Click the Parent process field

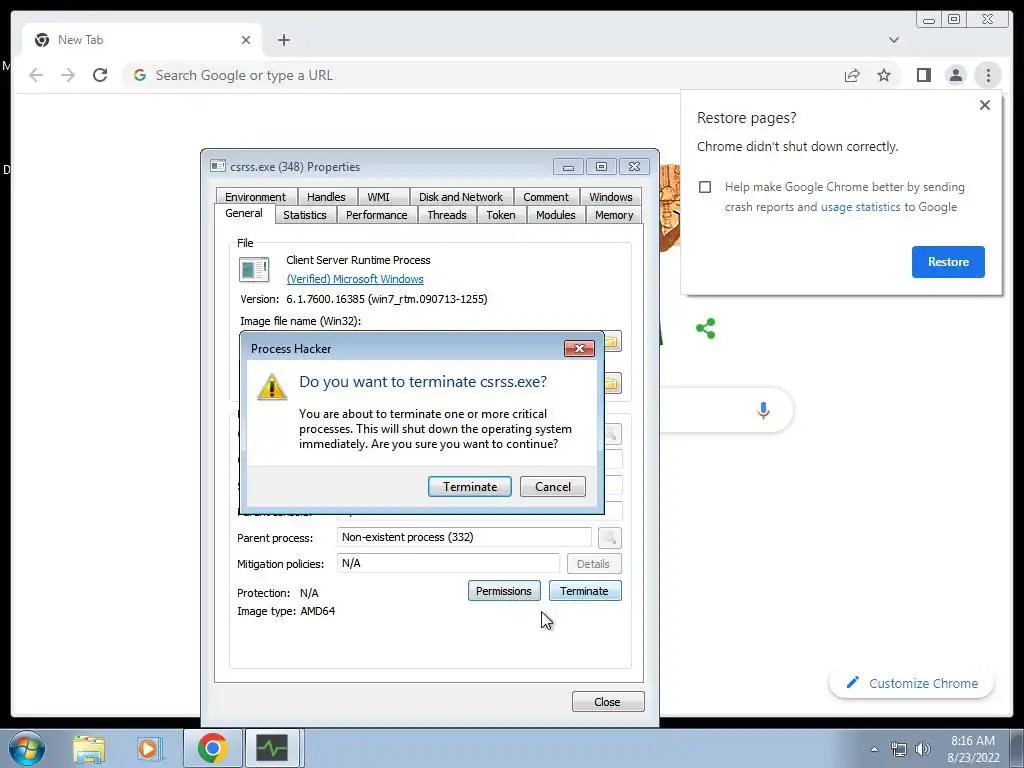click(x=464, y=537)
